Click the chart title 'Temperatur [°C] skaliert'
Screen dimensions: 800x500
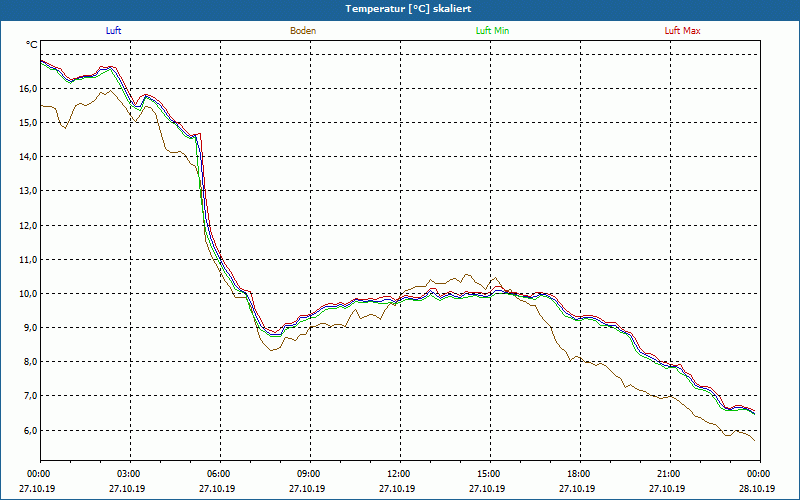tap(408, 9)
